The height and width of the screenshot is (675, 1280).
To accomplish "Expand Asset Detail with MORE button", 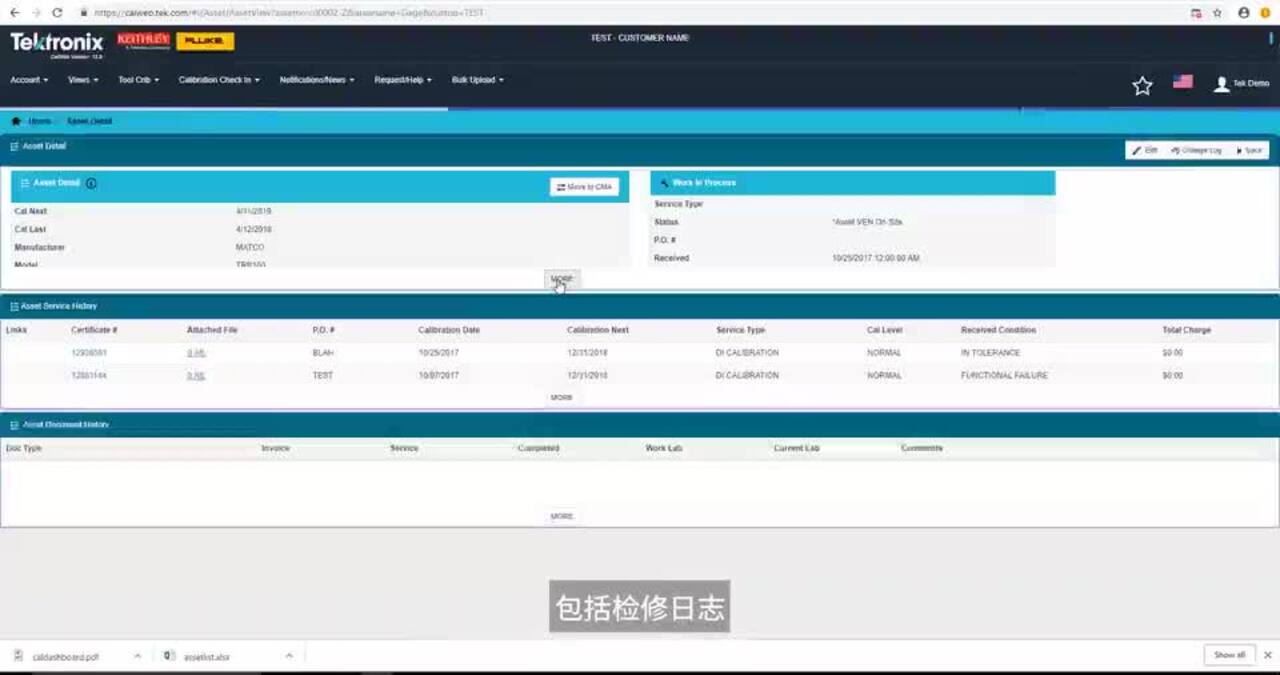I will 562,279.
